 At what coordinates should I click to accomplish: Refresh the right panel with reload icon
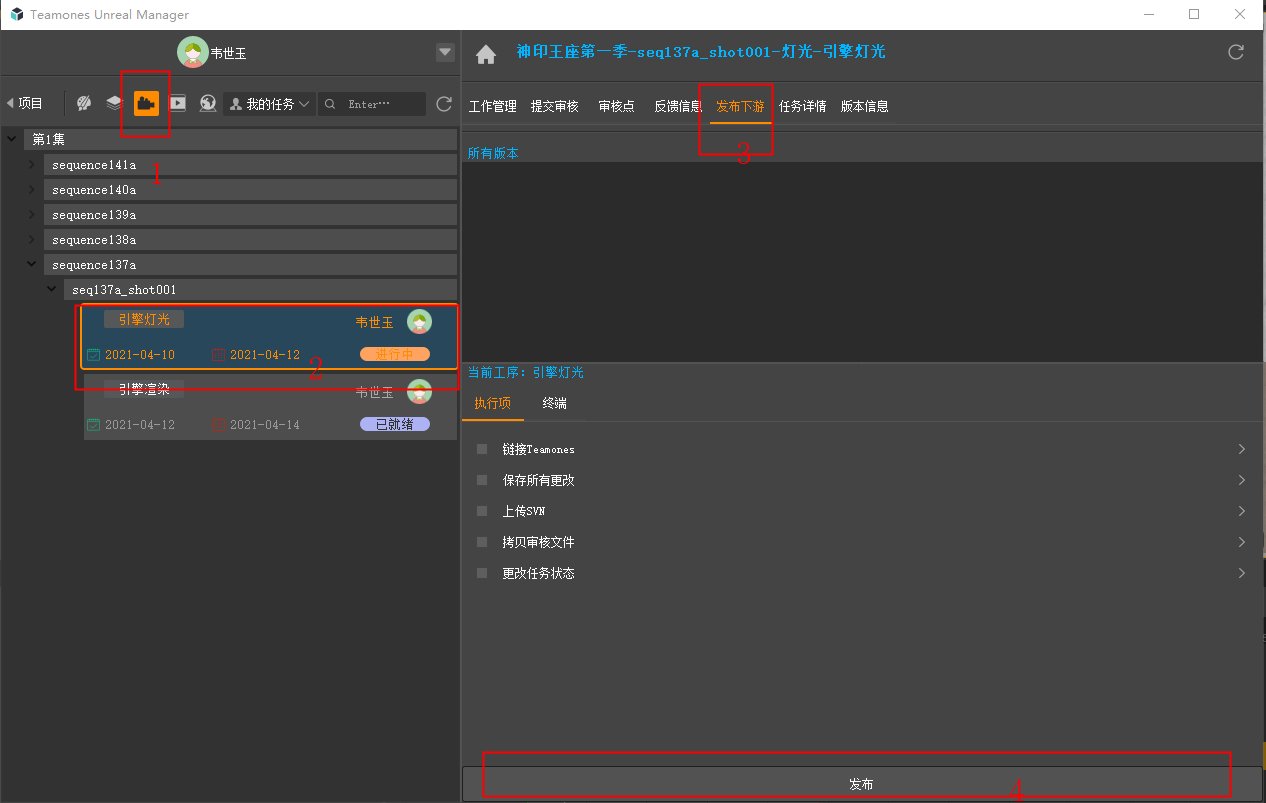[1236, 53]
